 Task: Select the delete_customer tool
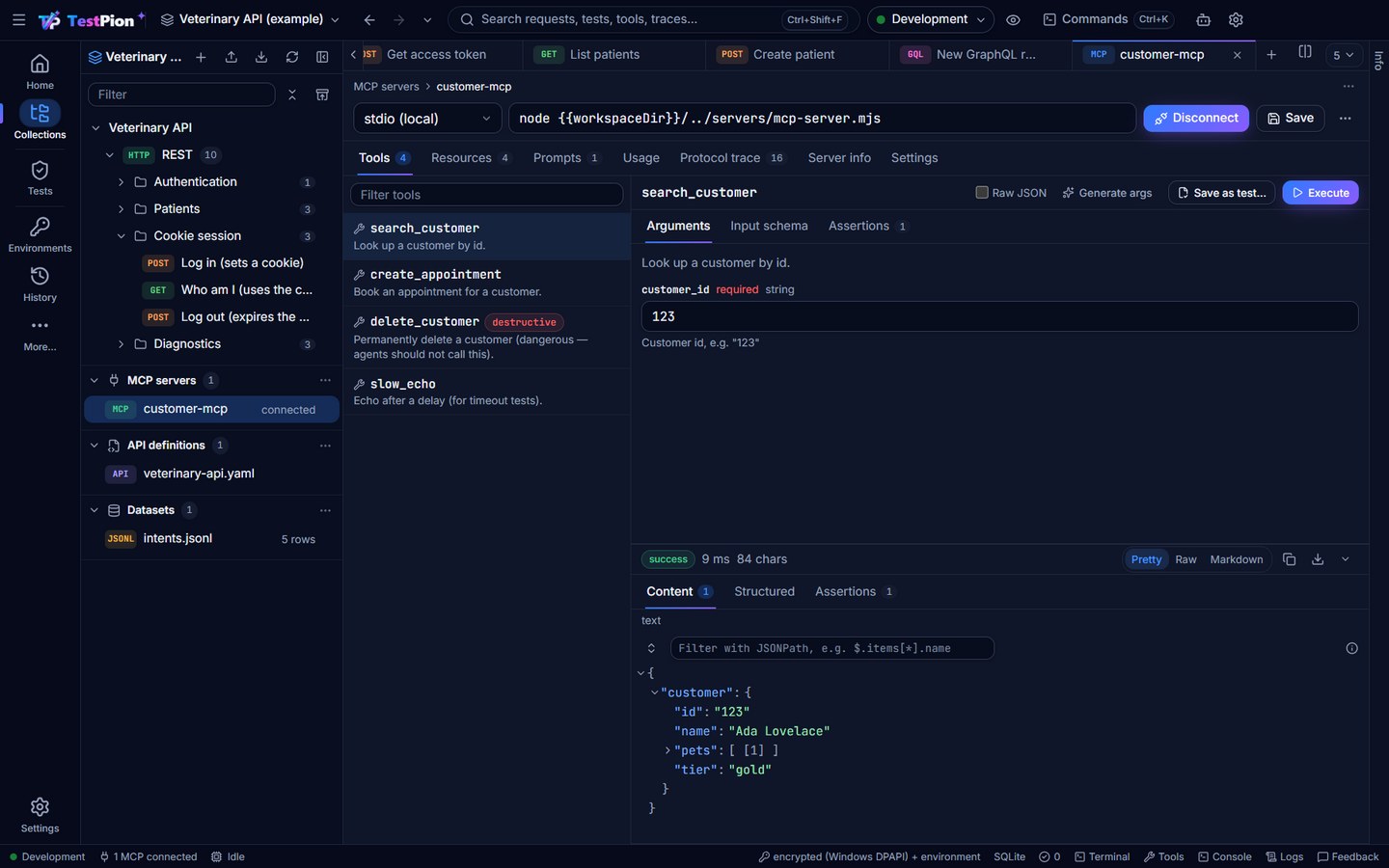[x=487, y=338]
